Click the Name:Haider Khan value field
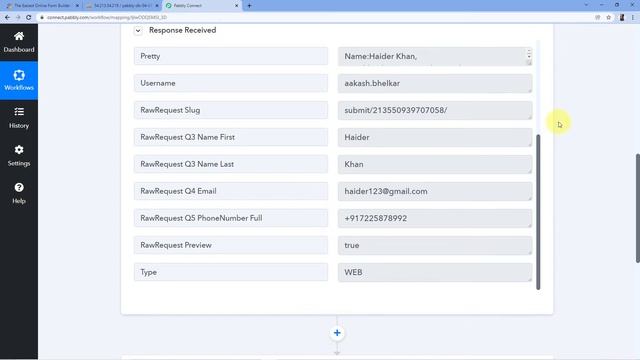 point(435,56)
